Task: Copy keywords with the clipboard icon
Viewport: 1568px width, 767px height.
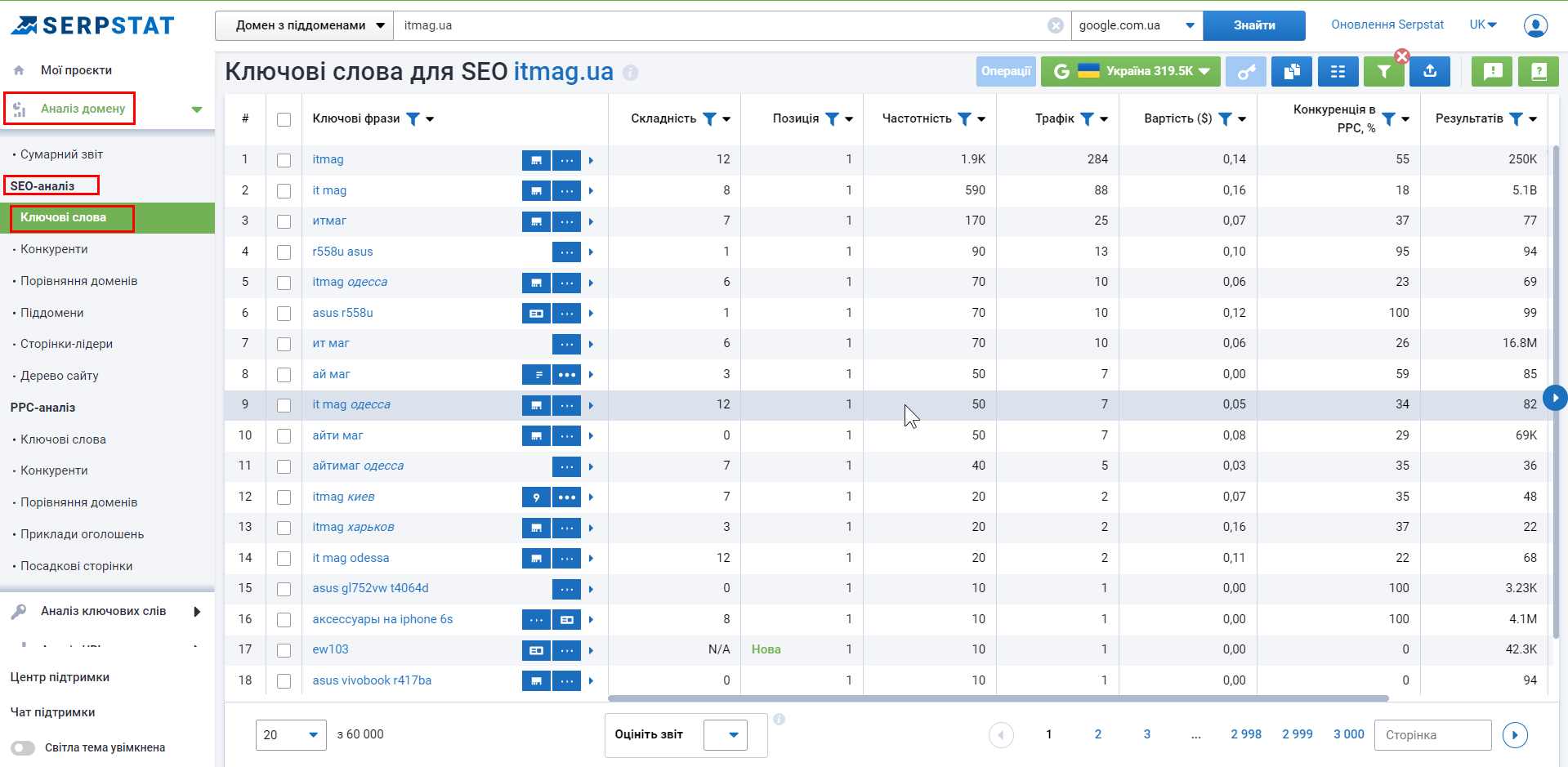Action: [1291, 72]
